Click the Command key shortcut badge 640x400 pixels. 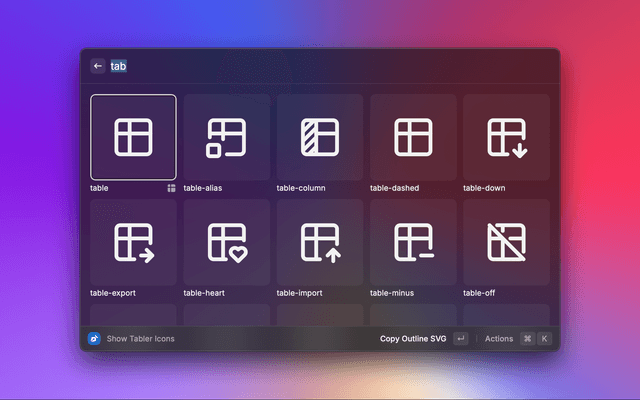pos(527,339)
